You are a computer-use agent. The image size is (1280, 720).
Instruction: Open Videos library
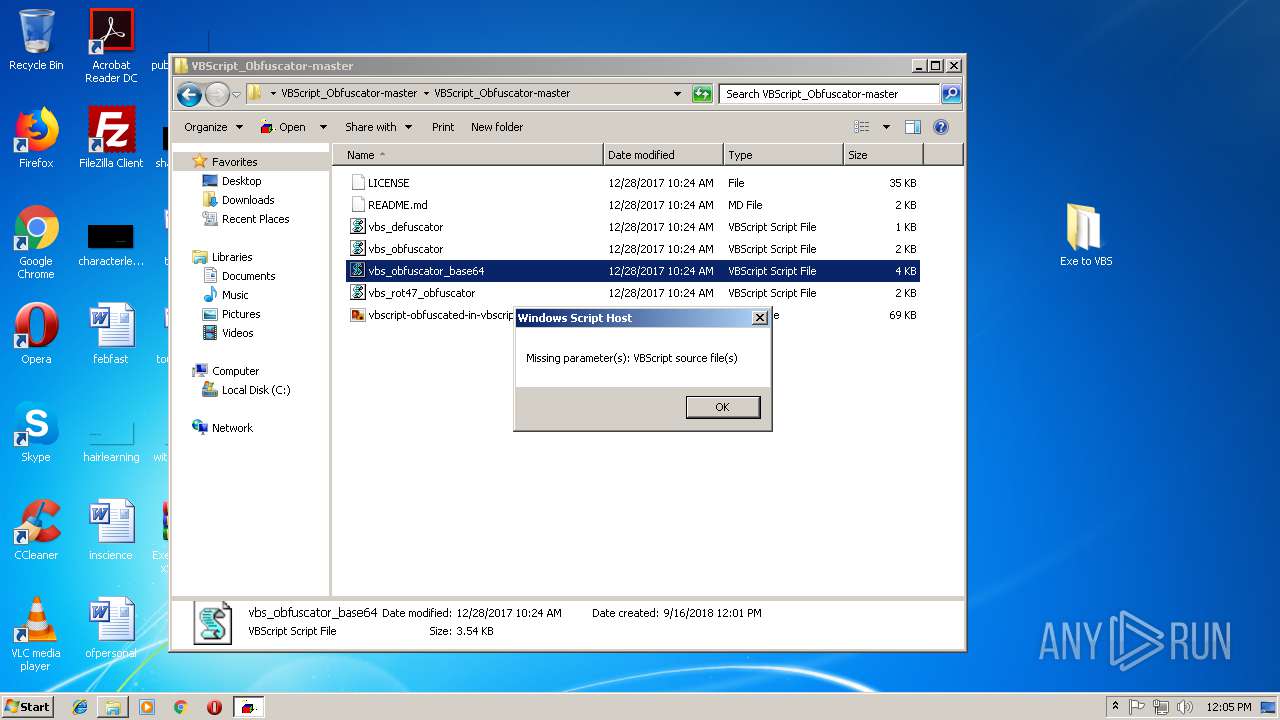(x=237, y=333)
